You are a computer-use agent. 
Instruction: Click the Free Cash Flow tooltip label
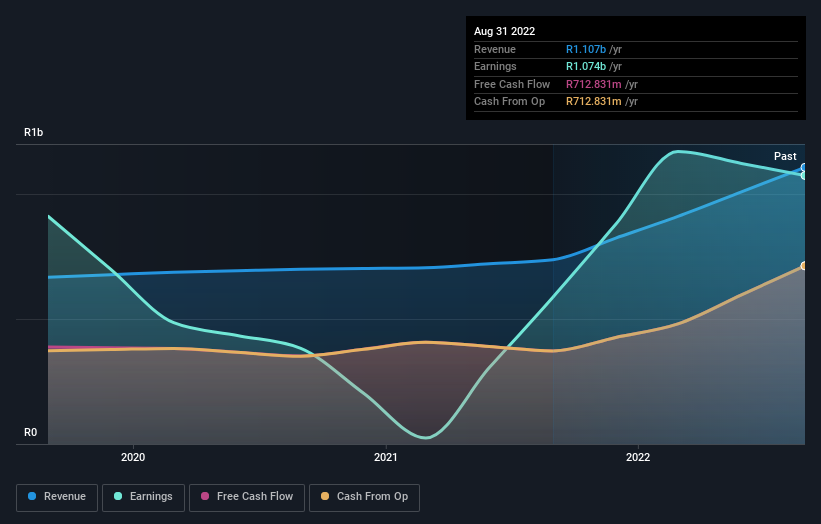point(512,84)
